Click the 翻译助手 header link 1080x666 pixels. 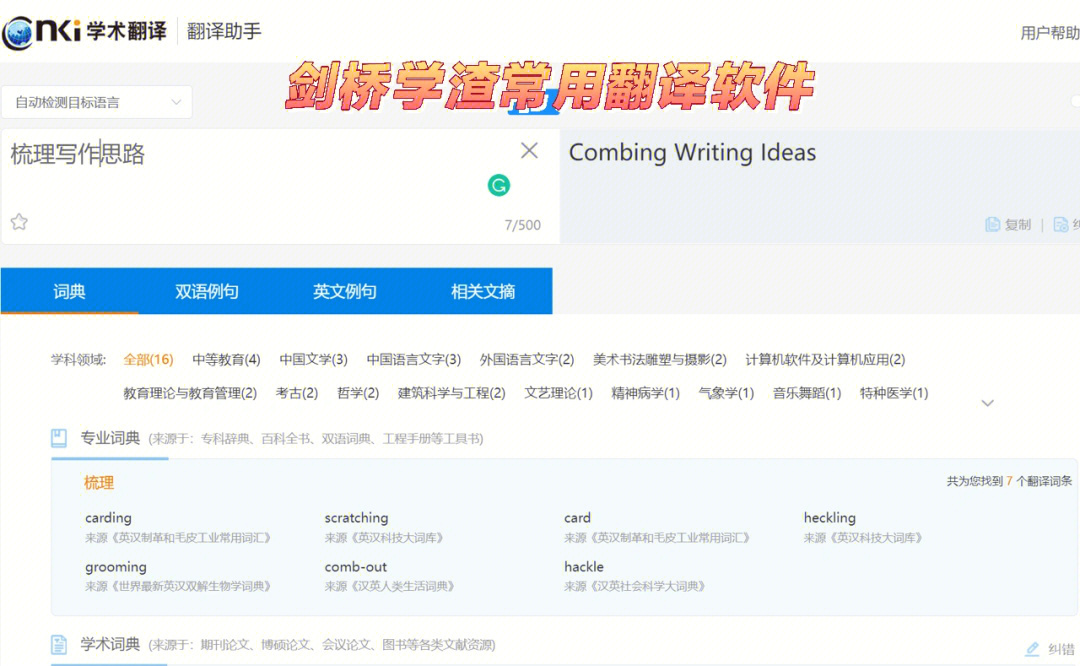pyautogui.click(x=224, y=31)
